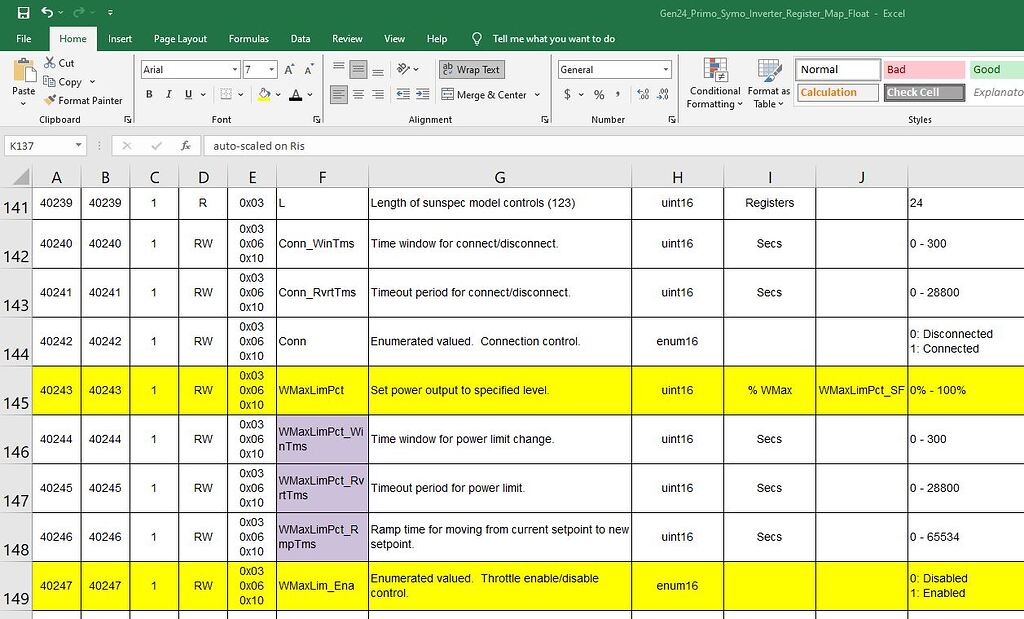Screen dimensions: 1024x619
Task: Click the Insert Function fx icon
Action: coord(185,146)
